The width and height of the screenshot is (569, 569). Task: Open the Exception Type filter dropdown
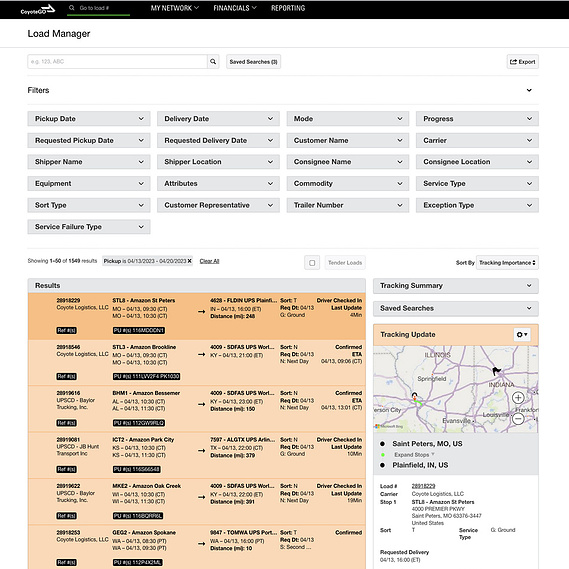[x=477, y=205]
